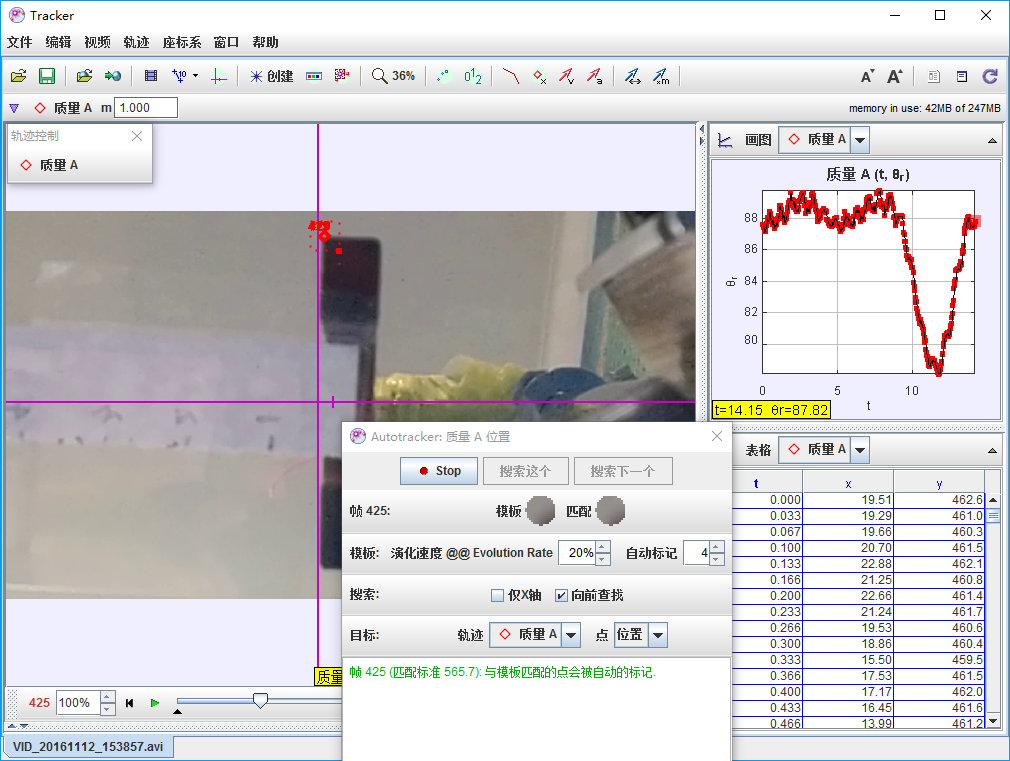Click the refresh icon on the toolbar
This screenshot has width=1010, height=761.
(x=989, y=75)
